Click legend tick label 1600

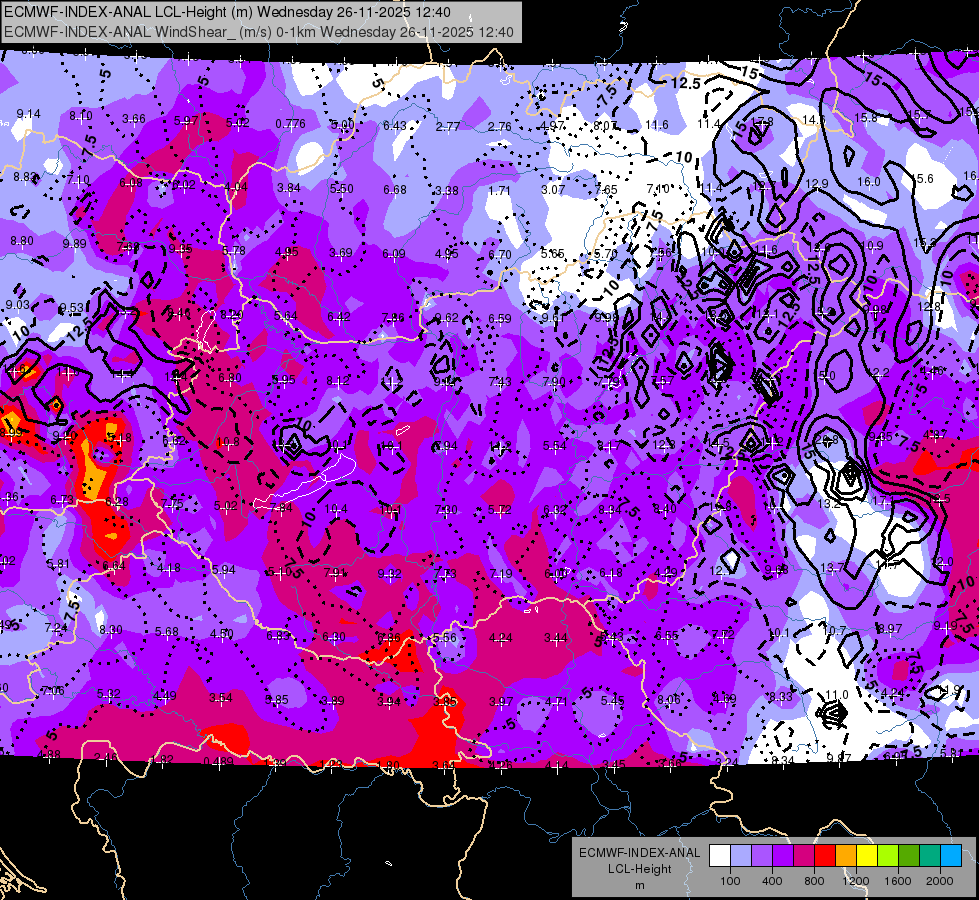tap(898, 881)
